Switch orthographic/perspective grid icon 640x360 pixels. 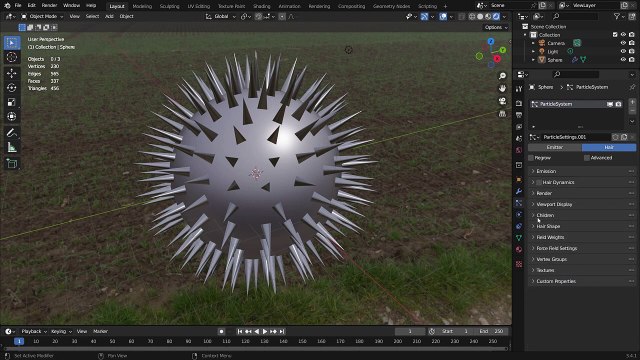coord(502,113)
